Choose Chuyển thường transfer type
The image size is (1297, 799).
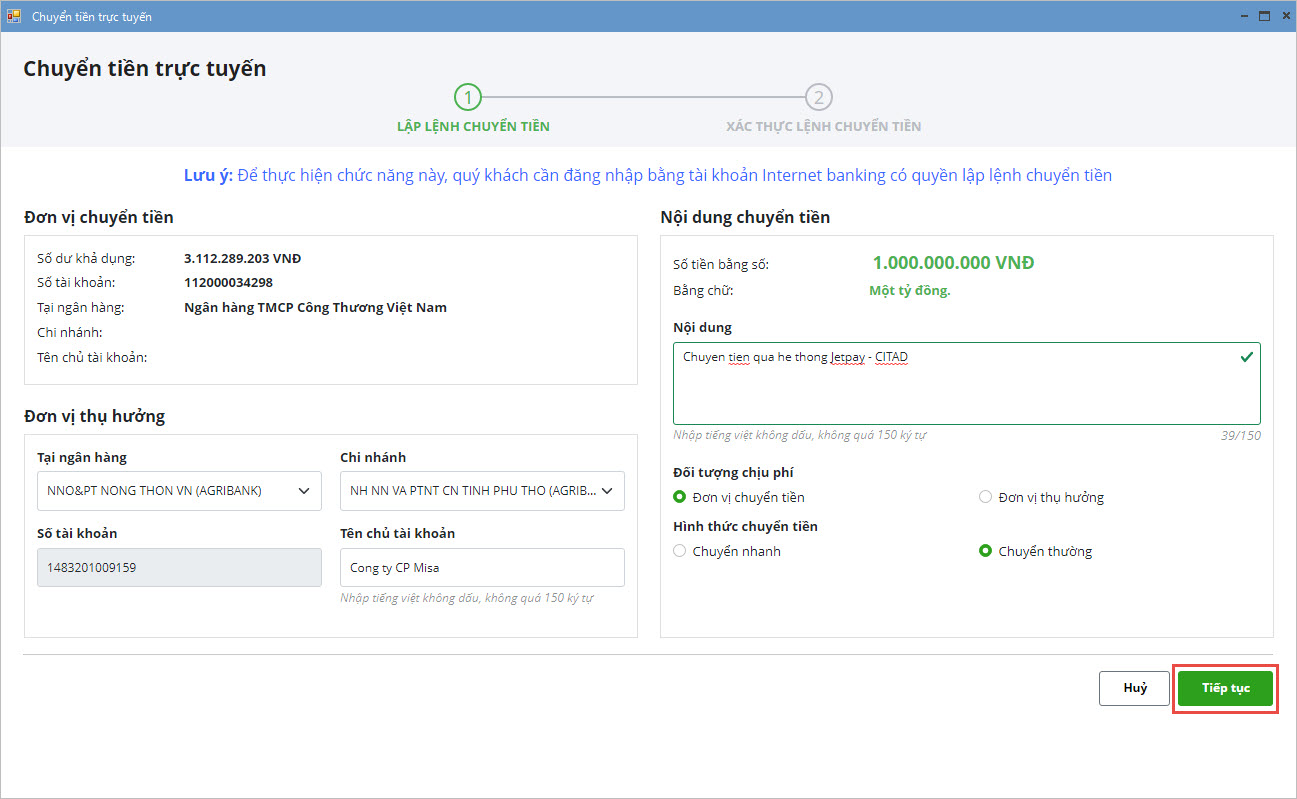[985, 551]
